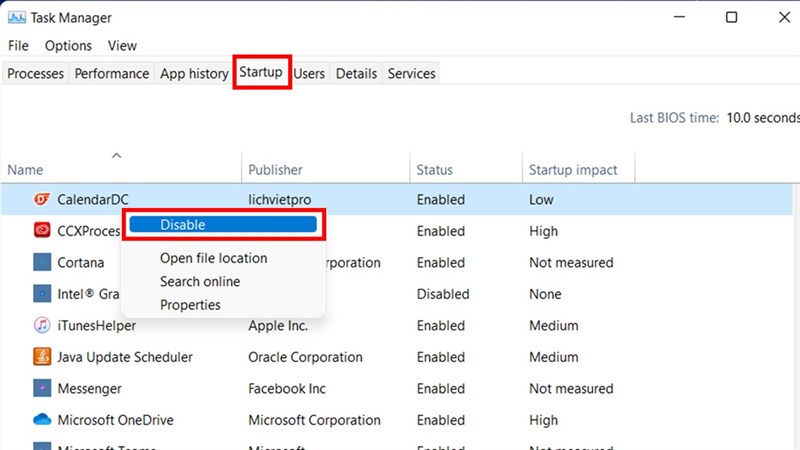Image resolution: width=800 pixels, height=450 pixels.
Task: Go to the Services tab
Action: (411, 74)
